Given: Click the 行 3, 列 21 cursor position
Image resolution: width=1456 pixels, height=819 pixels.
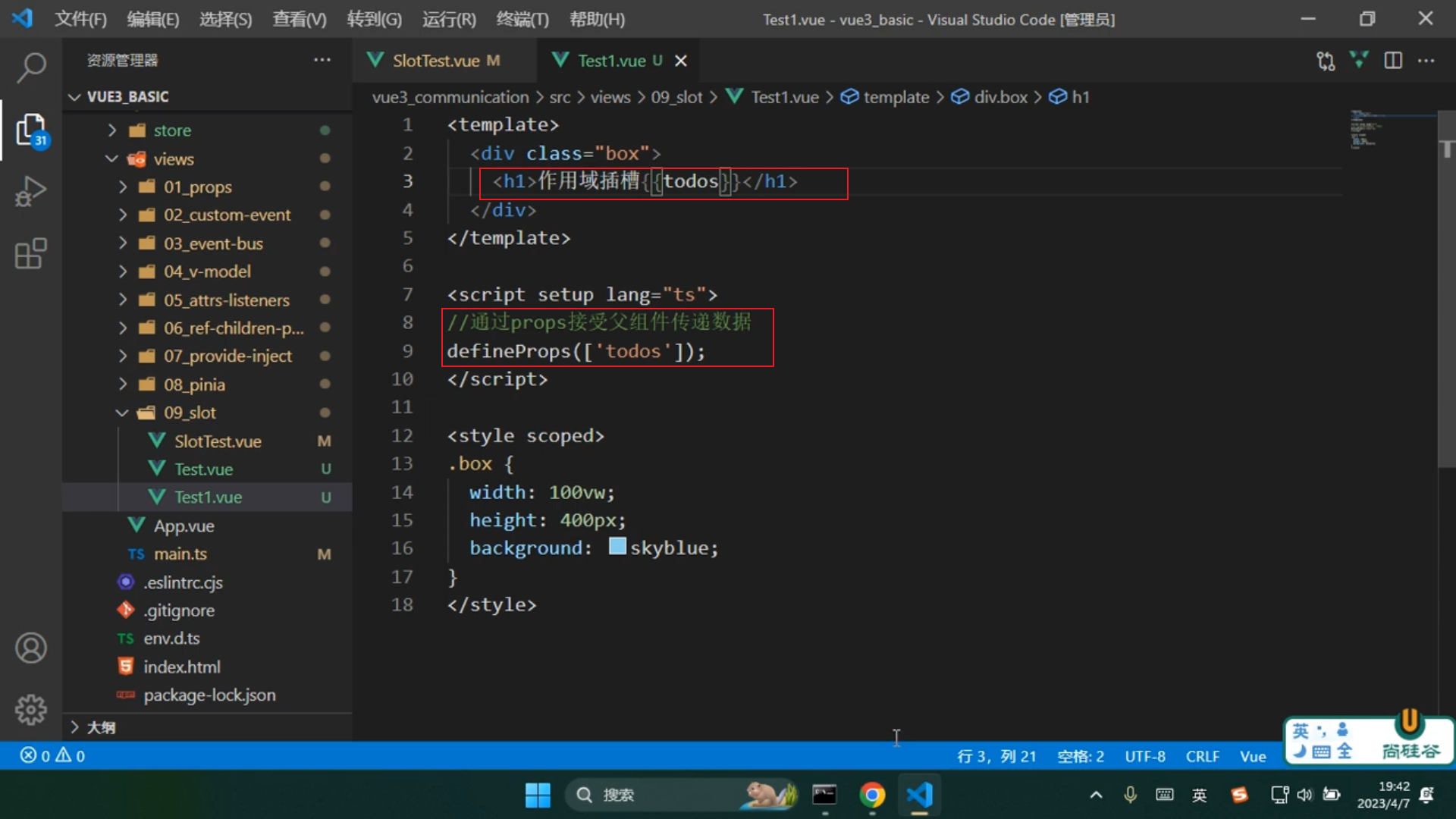Looking at the screenshot, I should pyautogui.click(x=996, y=756).
